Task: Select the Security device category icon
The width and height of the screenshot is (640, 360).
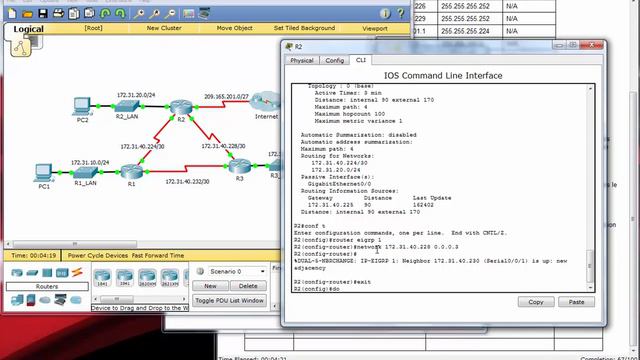Action: pyautogui.click(x=31, y=300)
